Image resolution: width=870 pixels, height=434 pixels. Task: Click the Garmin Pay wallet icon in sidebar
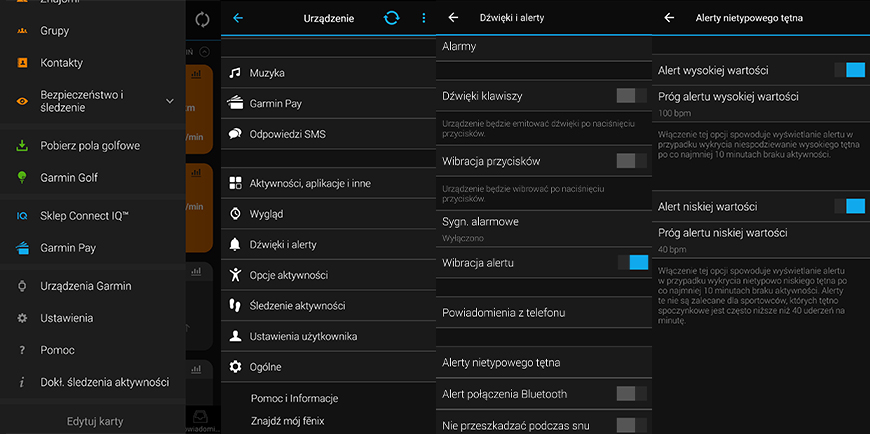pyautogui.click(x=22, y=248)
